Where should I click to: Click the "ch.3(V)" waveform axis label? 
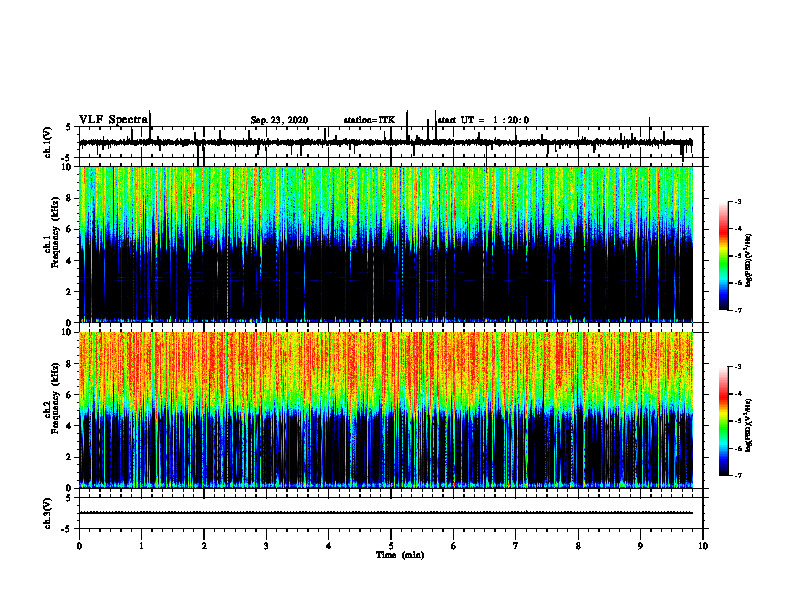click(x=48, y=513)
